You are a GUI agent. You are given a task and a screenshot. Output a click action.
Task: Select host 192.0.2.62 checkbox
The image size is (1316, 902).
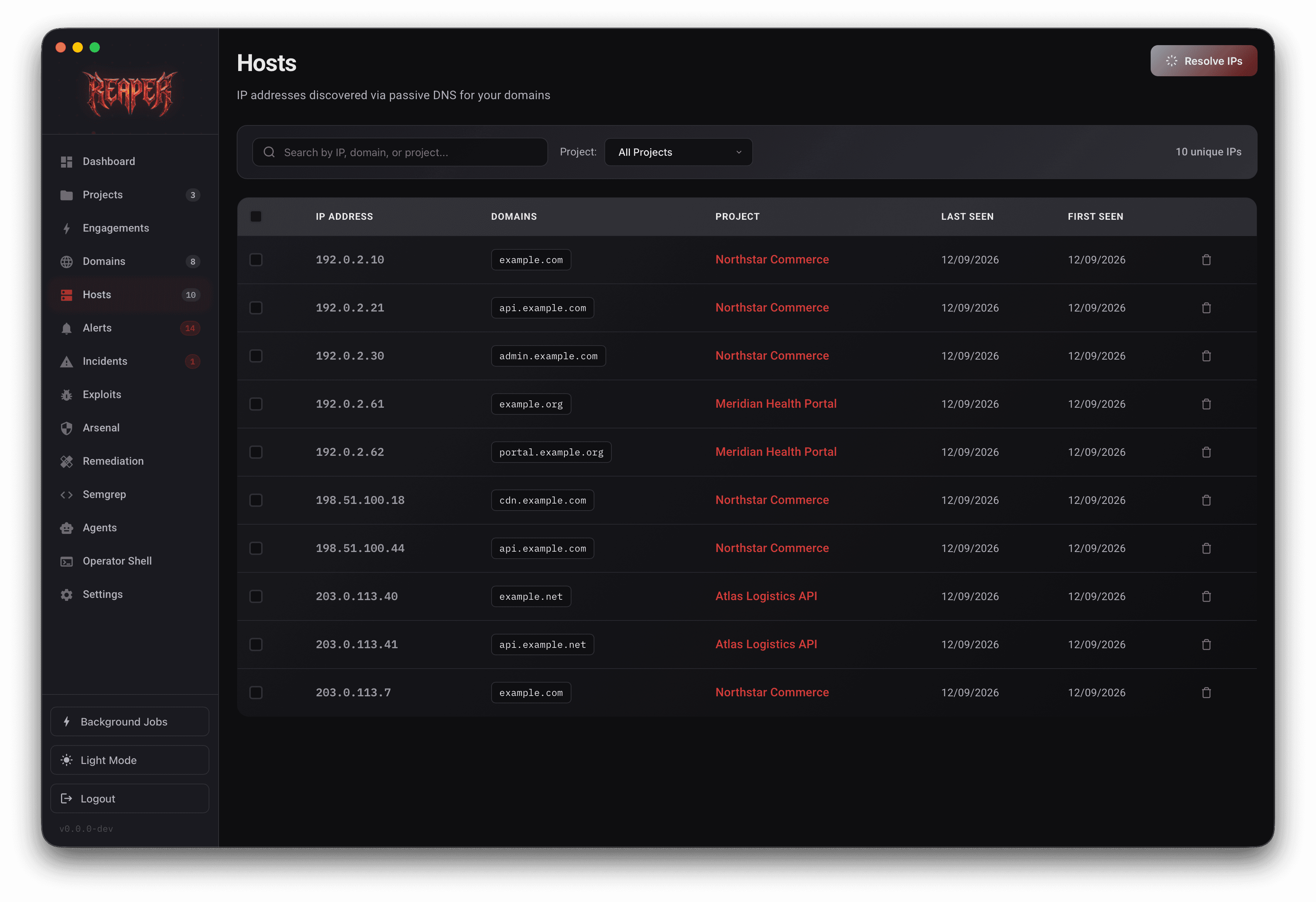[256, 452]
